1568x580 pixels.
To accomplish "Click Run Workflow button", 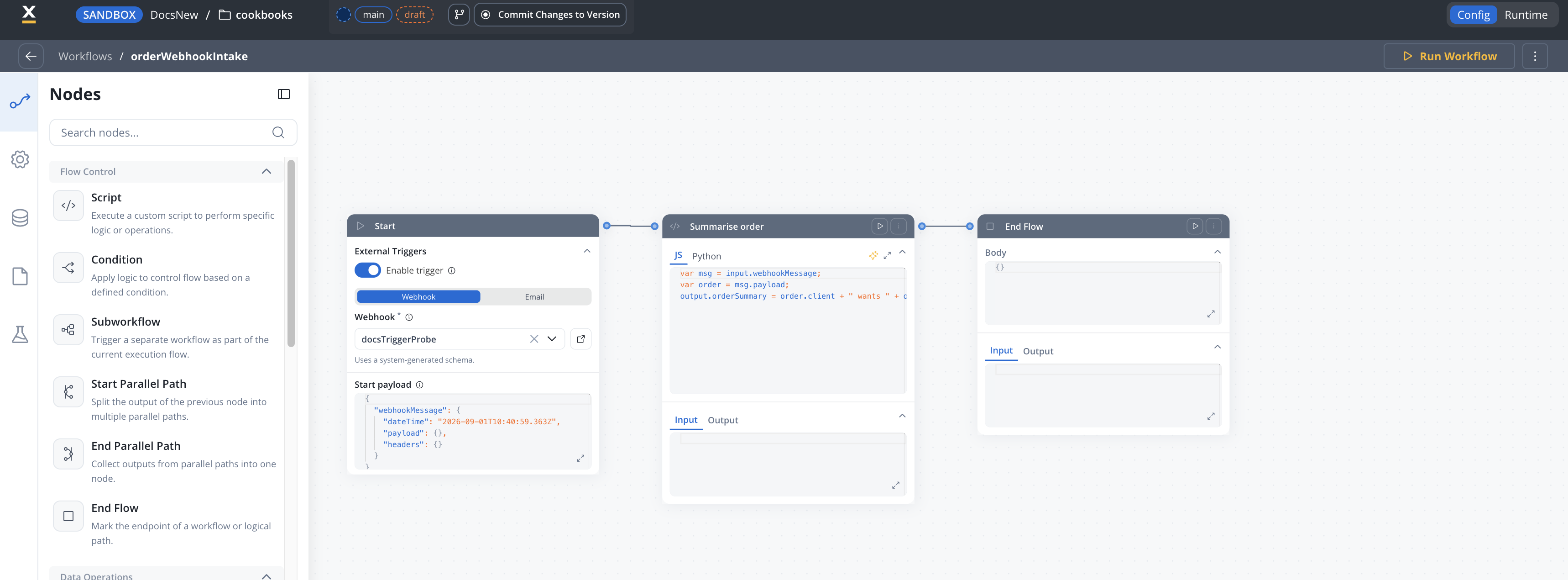I will [x=1449, y=56].
